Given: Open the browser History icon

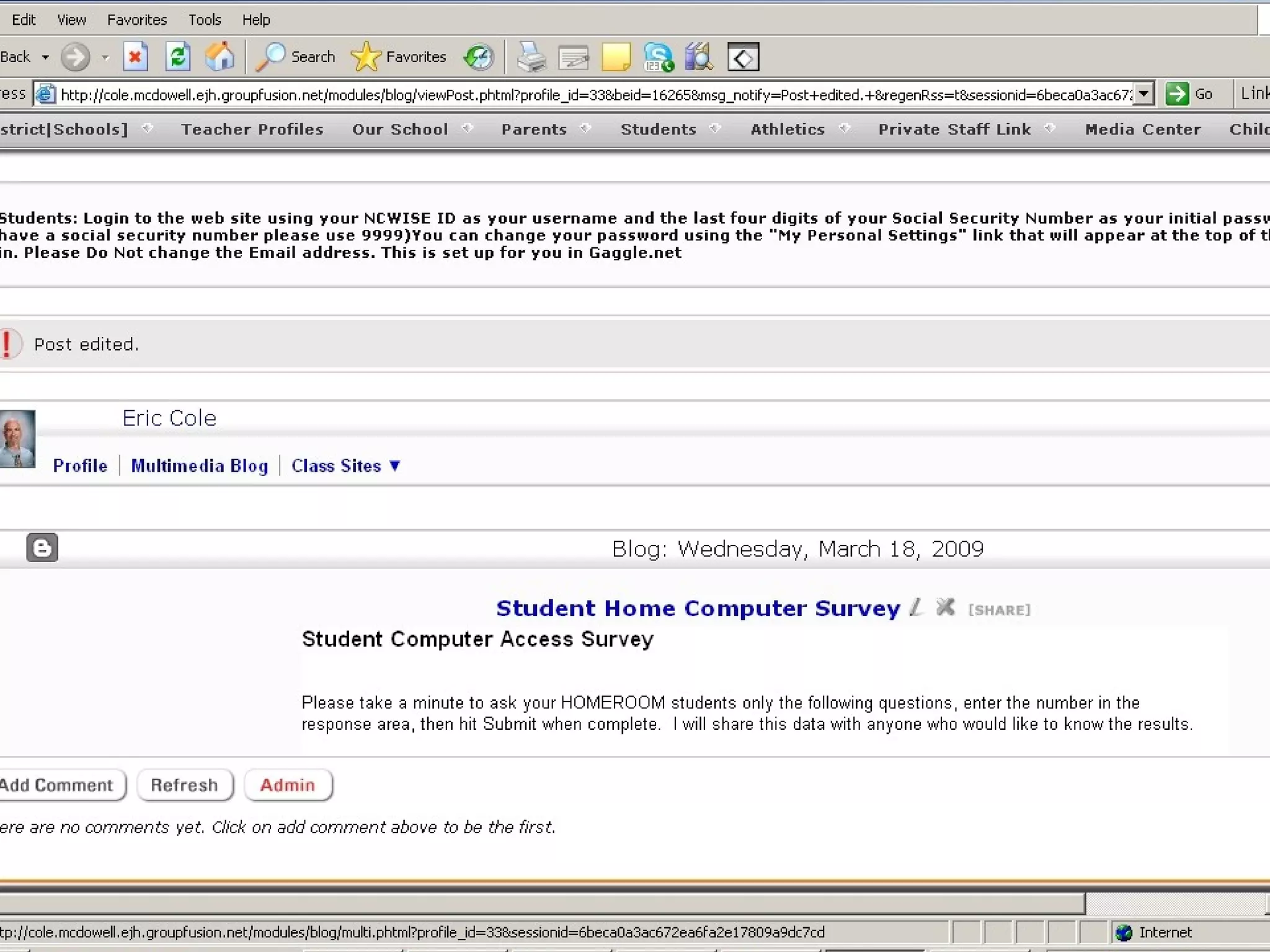Looking at the screenshot, I should coord(478,57).
